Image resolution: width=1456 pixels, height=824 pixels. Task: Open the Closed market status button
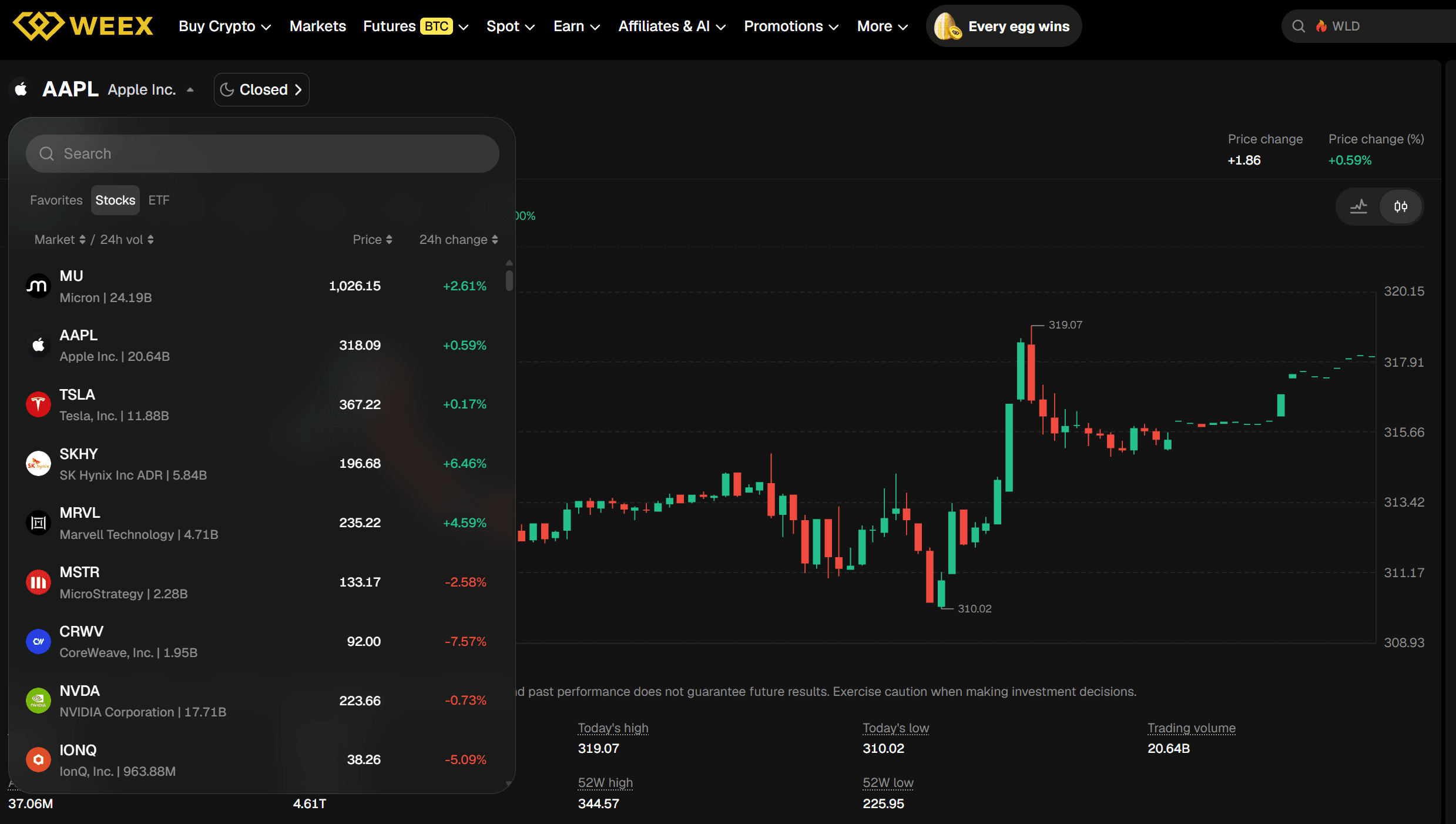point(261,90)
